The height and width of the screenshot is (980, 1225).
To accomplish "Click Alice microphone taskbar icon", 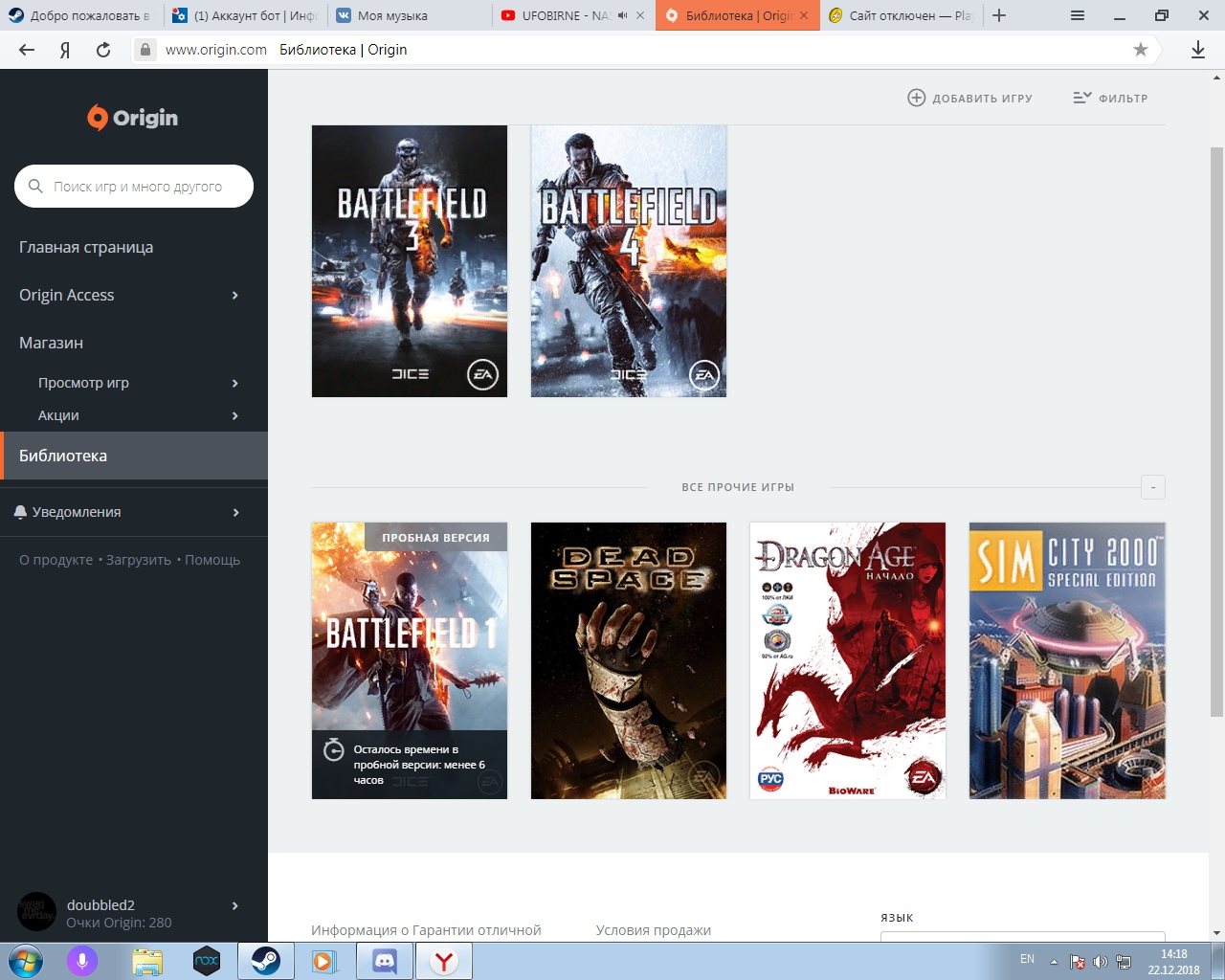I will point(82,961).
